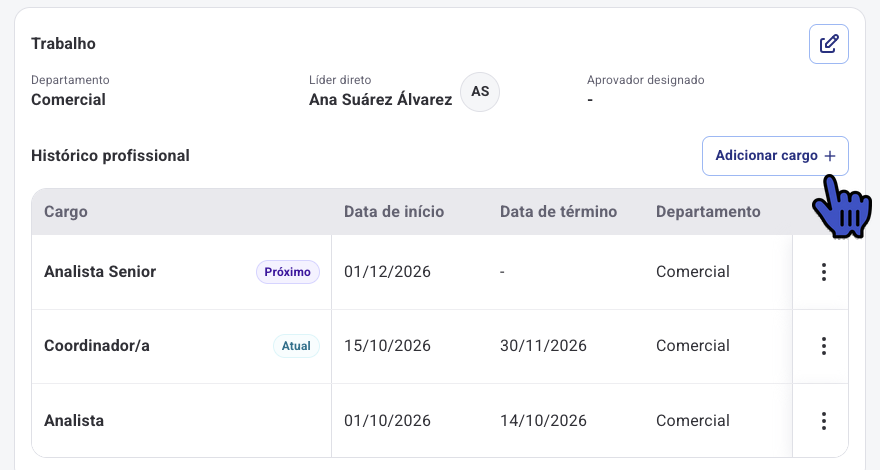Click Comercial in the Analista row ending 14/10/2026
The width and height of the screenshot is (880, 470).
click(x=693, y=421)
